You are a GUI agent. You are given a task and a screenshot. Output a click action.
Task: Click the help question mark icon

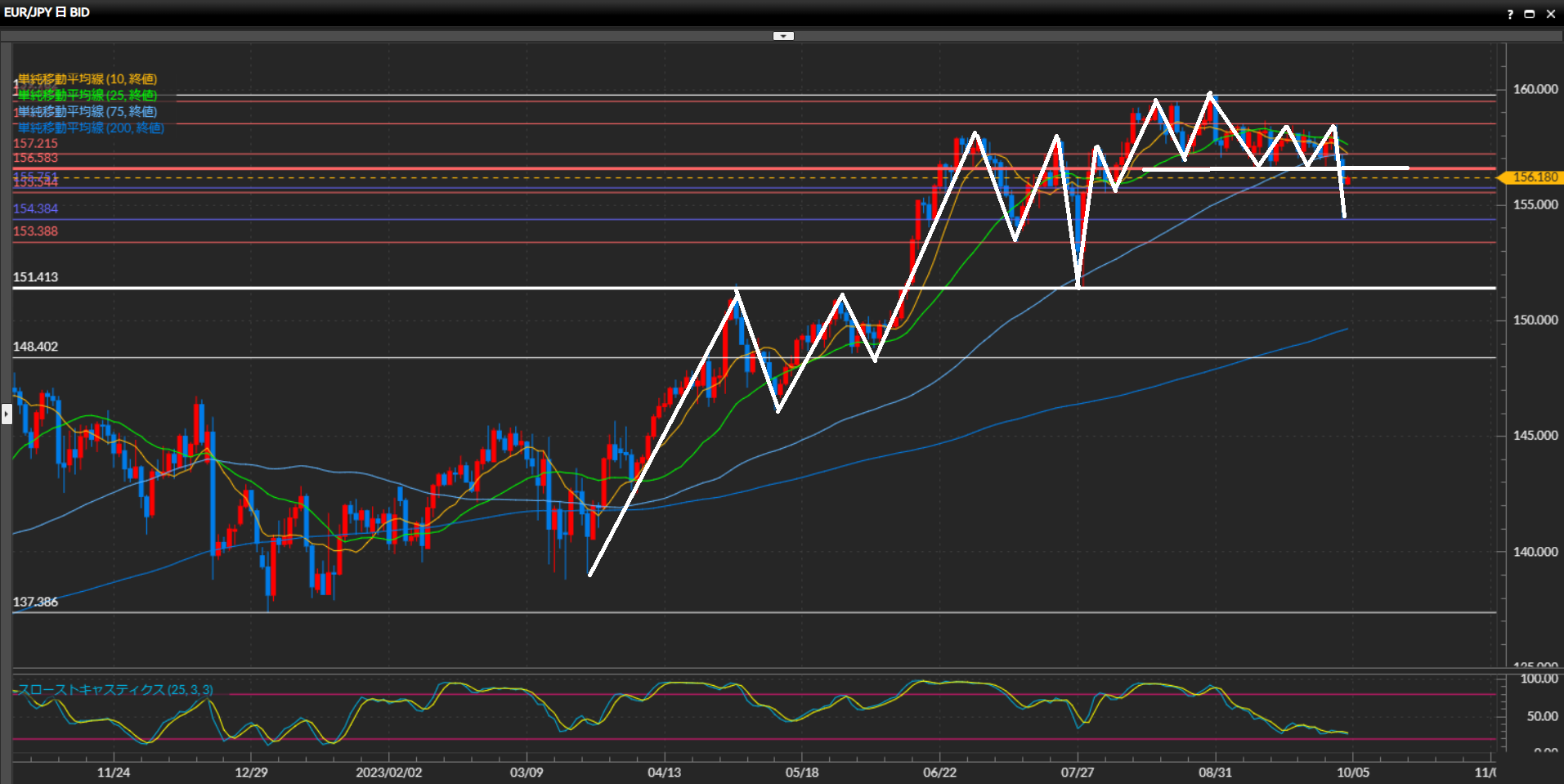tap(1510, 14)
